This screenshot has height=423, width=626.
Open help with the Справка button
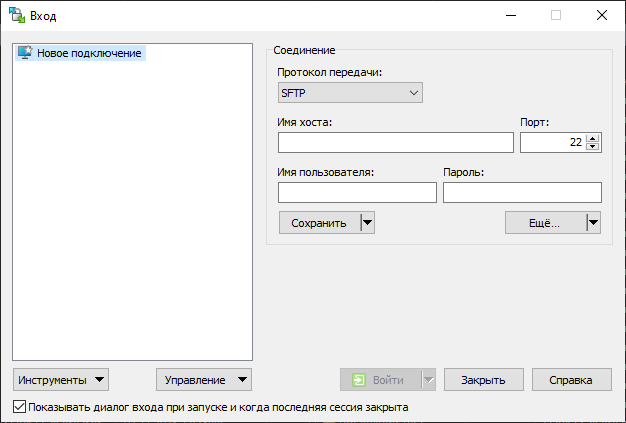tap(572, 380)
